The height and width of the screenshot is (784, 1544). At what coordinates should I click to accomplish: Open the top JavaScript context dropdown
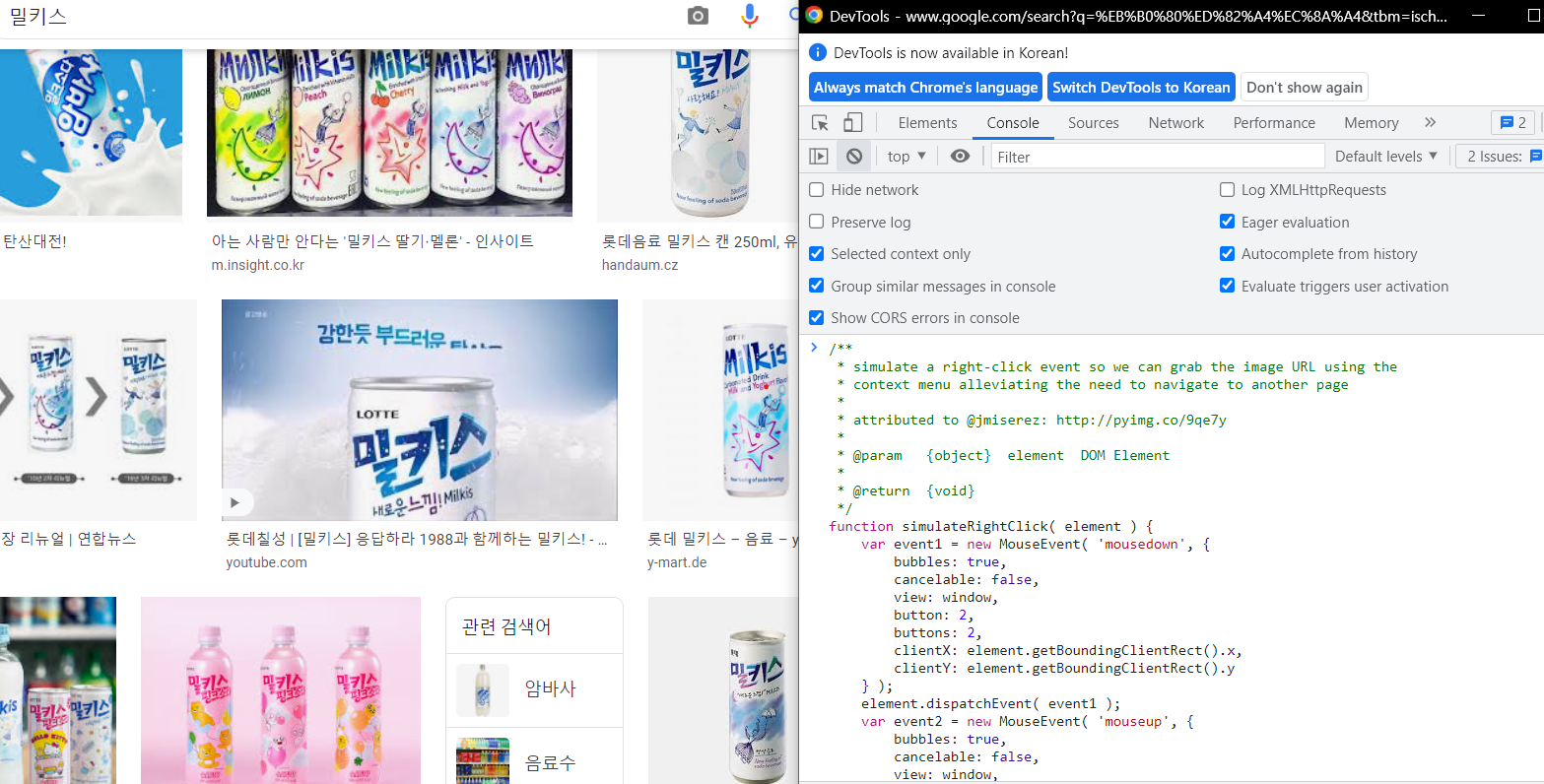pos(906,156)
